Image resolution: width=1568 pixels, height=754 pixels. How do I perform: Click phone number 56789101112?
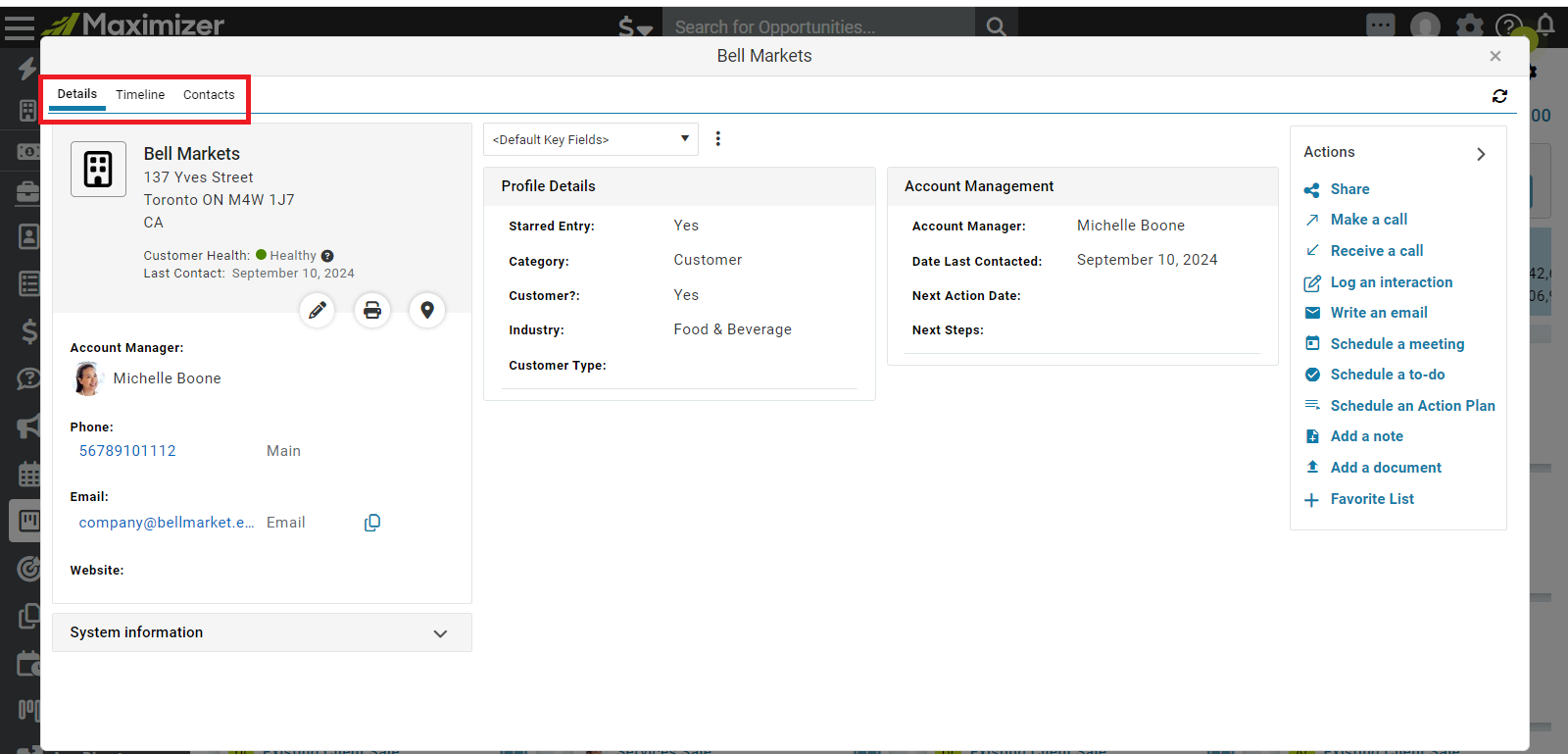[x=127, y=451]
